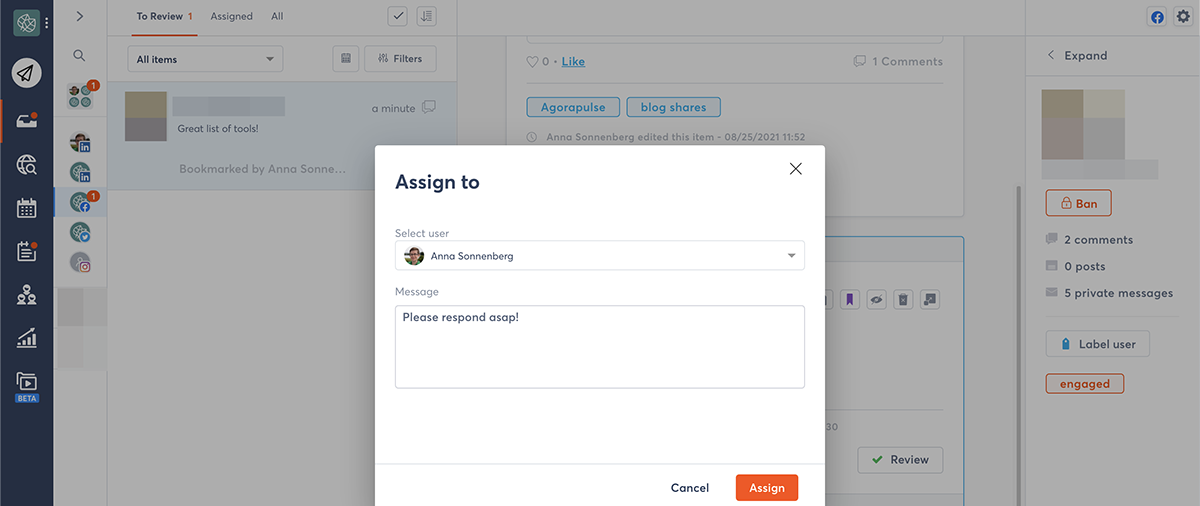This screenshot has height=506, width=1200.
Task: Click the purple bookmark icon
Action: (x=849, y=299)
